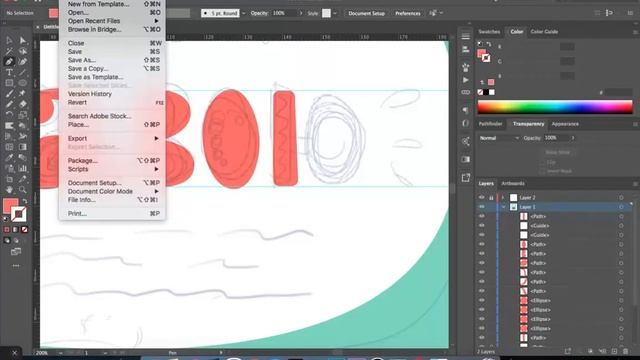Select the Hand tool
640x360 pixels.
click(9, 190)
